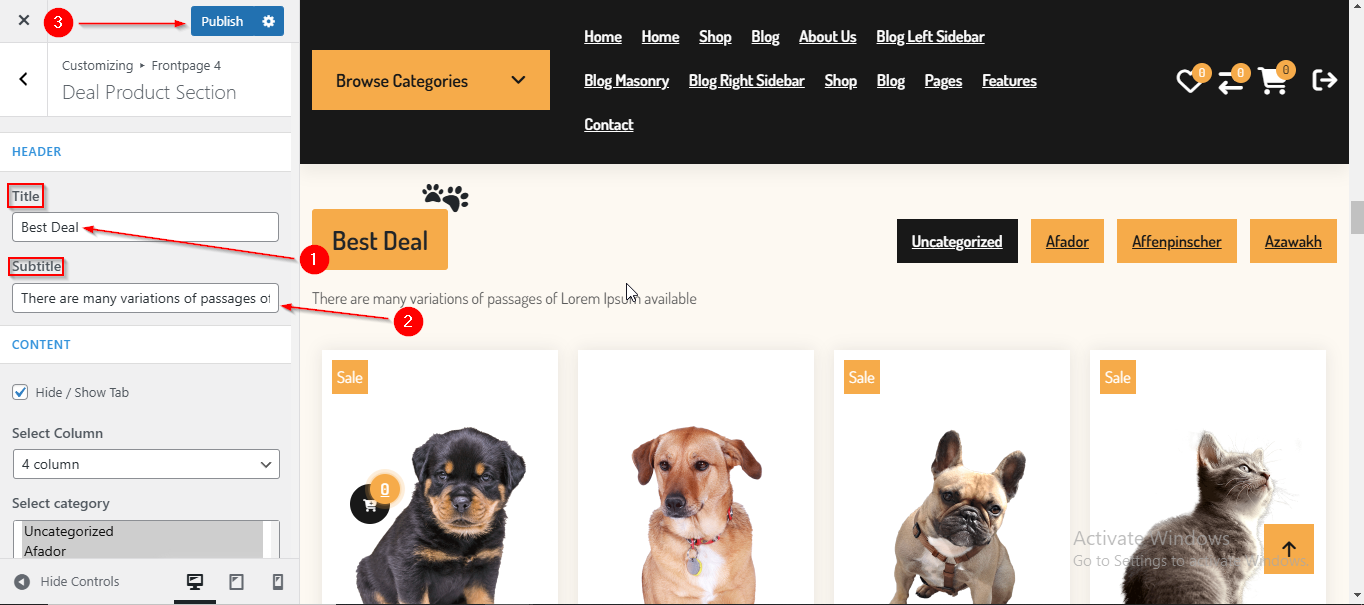Open the compare arrows icon
The width and height of the screenshot is (1364, 605).
coord(1231,81)
